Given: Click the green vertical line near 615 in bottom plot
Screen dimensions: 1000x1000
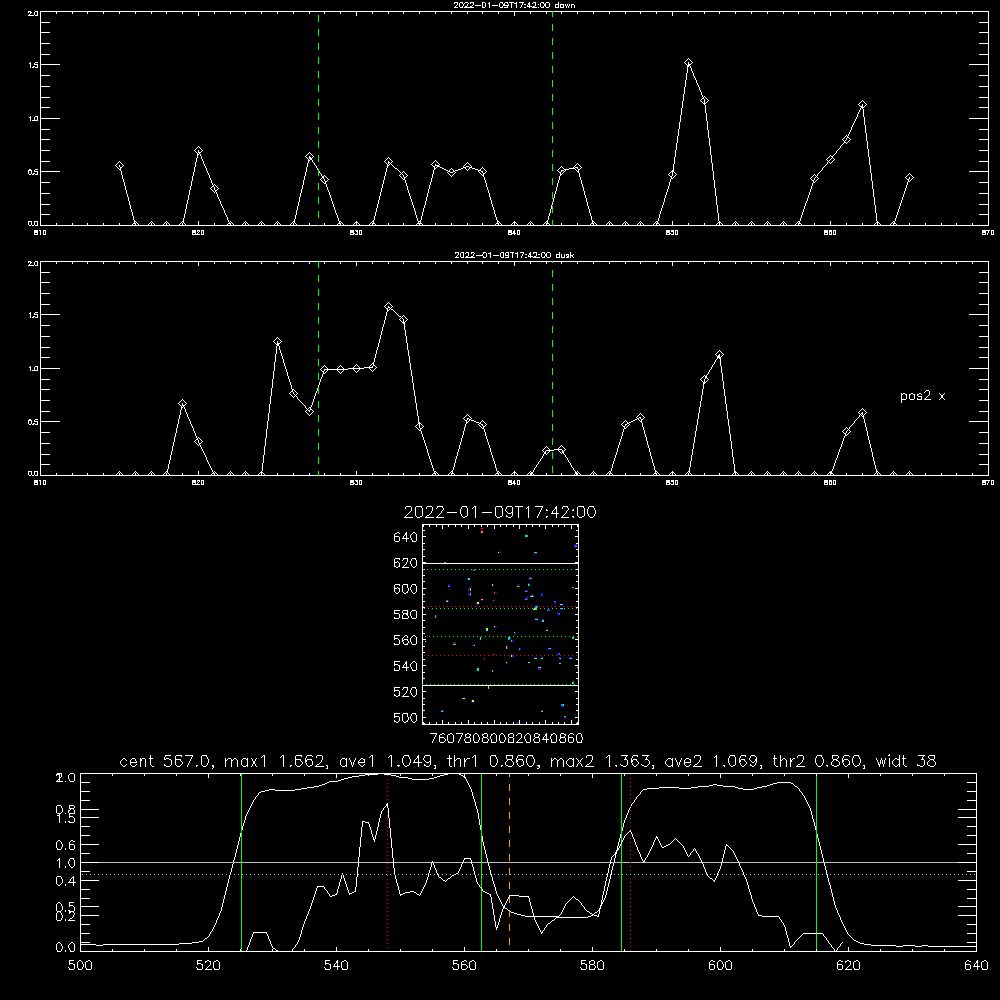Looking at the screenshot, I should [816, 862].
